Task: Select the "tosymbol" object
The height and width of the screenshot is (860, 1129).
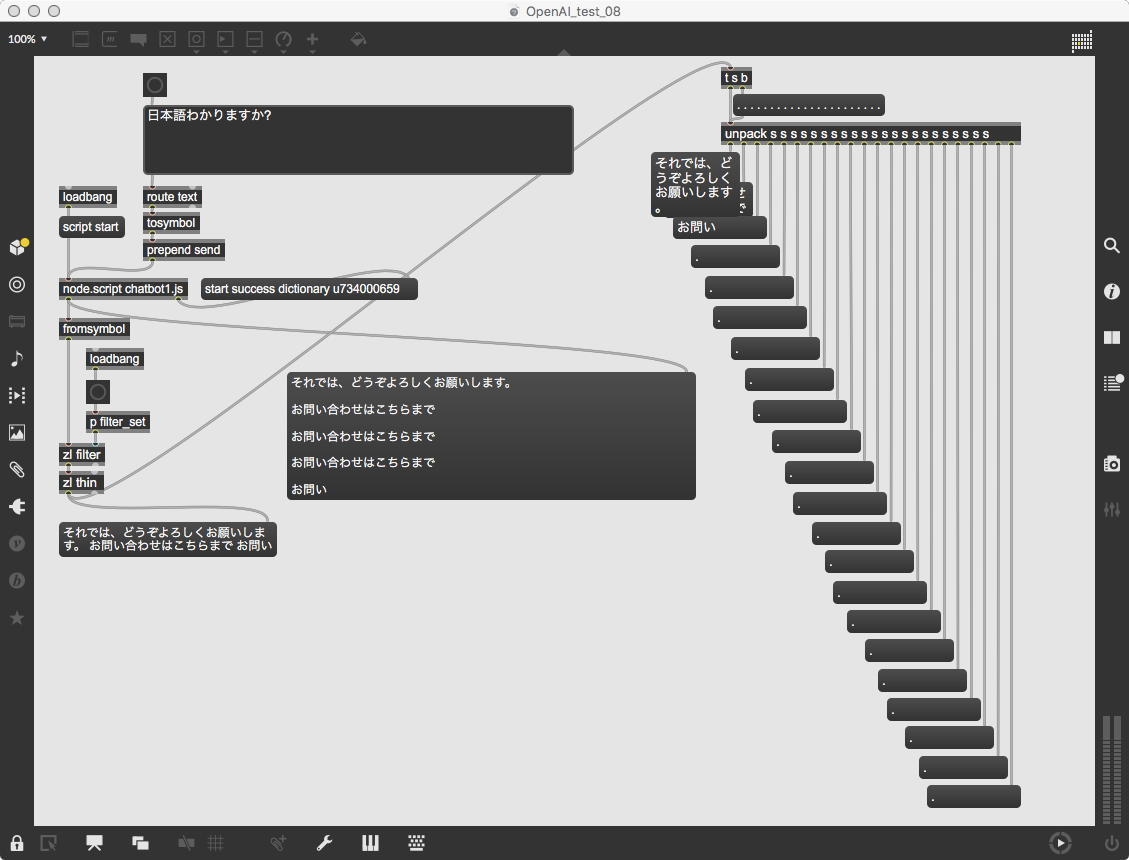Action: [171, 223]
